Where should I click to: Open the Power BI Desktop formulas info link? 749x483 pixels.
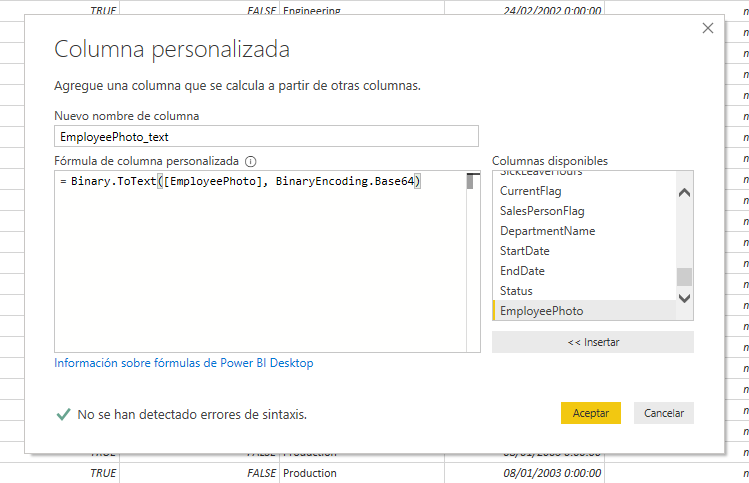click(184, 363)
